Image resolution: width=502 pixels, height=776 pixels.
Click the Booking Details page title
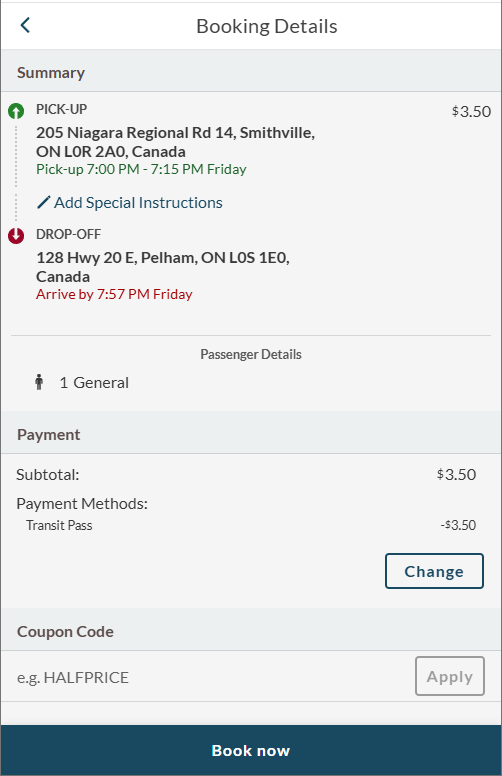coord(267,26)
